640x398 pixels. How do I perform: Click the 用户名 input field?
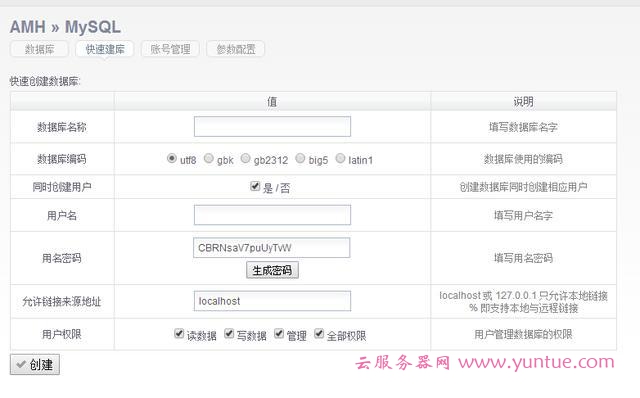coord(272,215)
